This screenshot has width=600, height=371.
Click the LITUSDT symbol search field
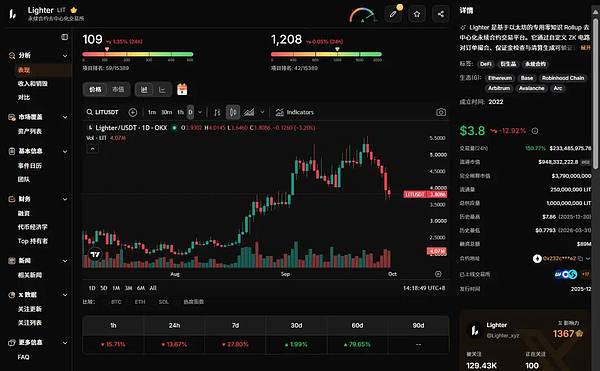(x=103, y=112)
